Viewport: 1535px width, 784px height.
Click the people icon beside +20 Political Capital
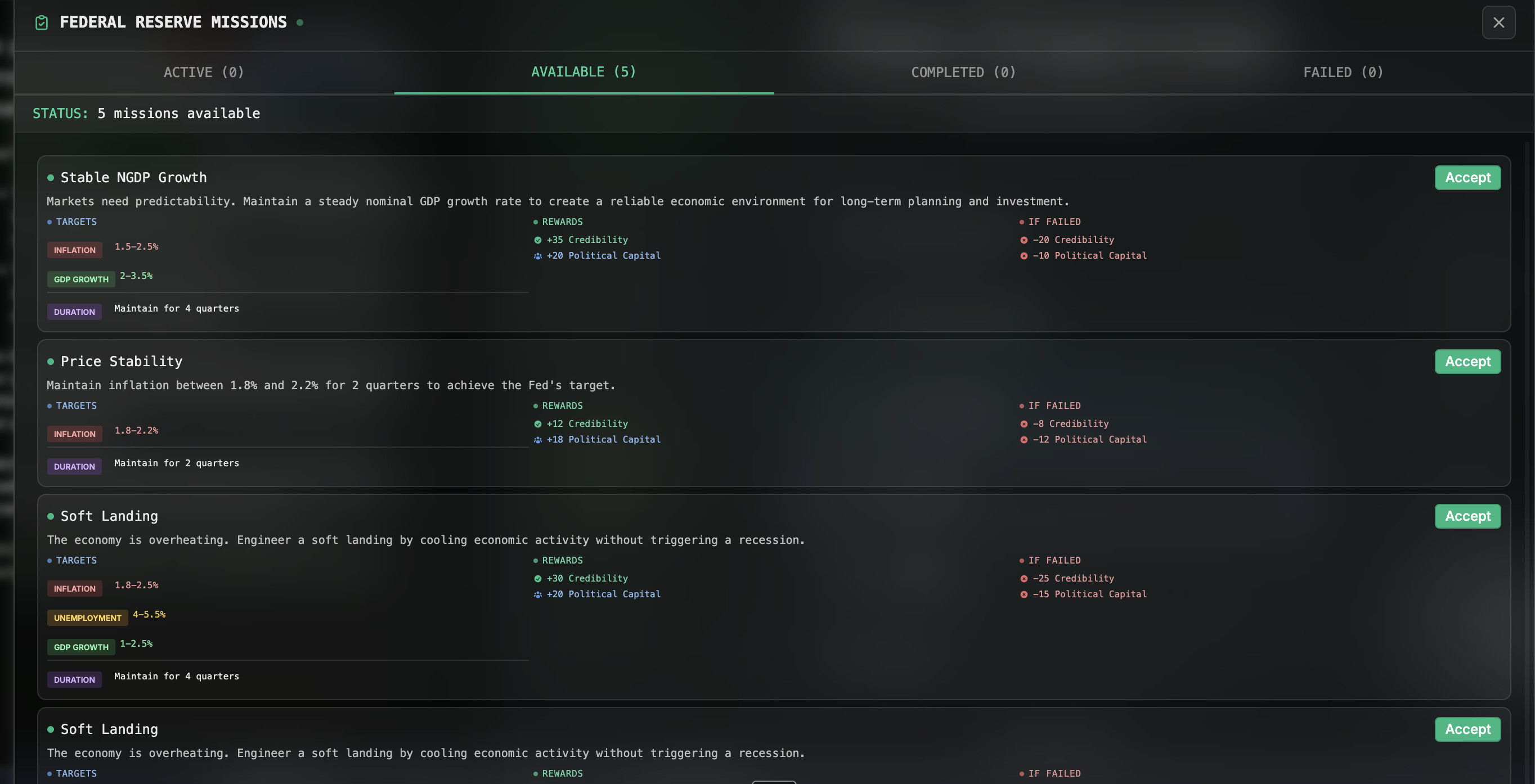pos(537,255)
